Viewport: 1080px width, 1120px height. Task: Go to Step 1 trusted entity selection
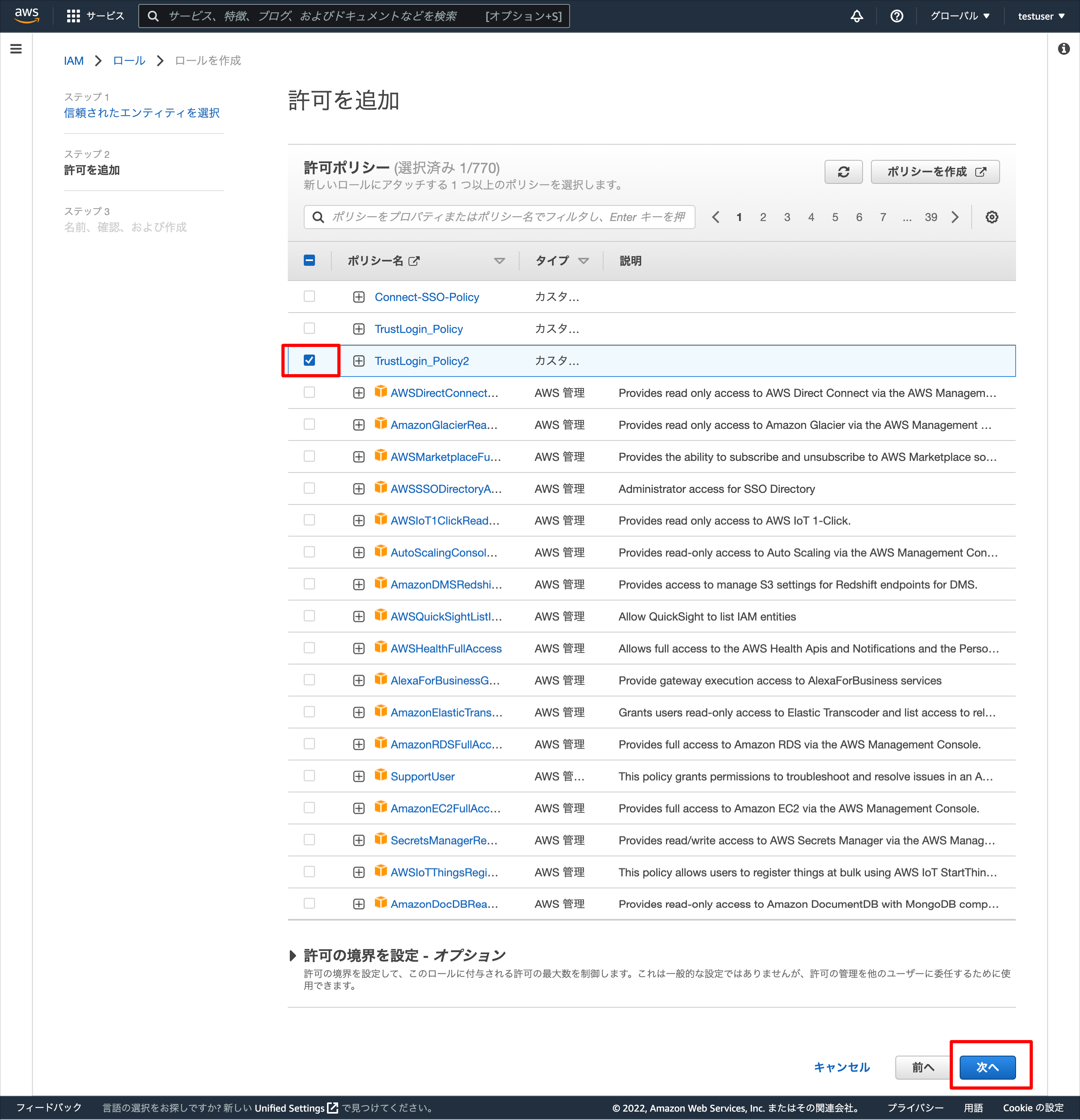142,113
